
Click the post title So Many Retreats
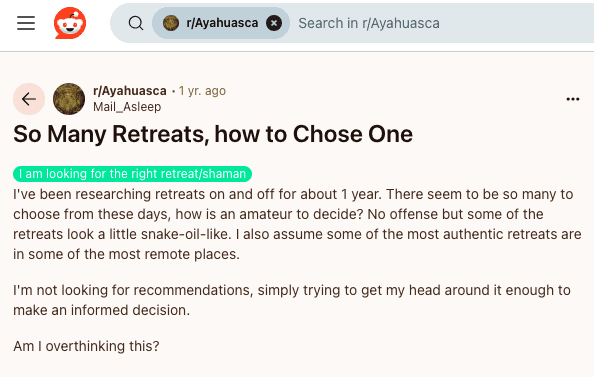[213, 134]
